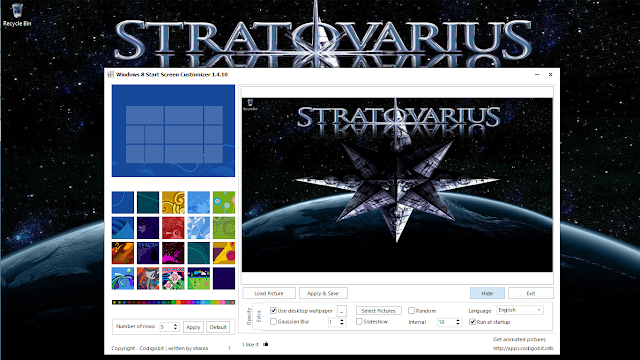640x360 pixels.
Task: Pick a color from the color strip
Action: (173, 302)
